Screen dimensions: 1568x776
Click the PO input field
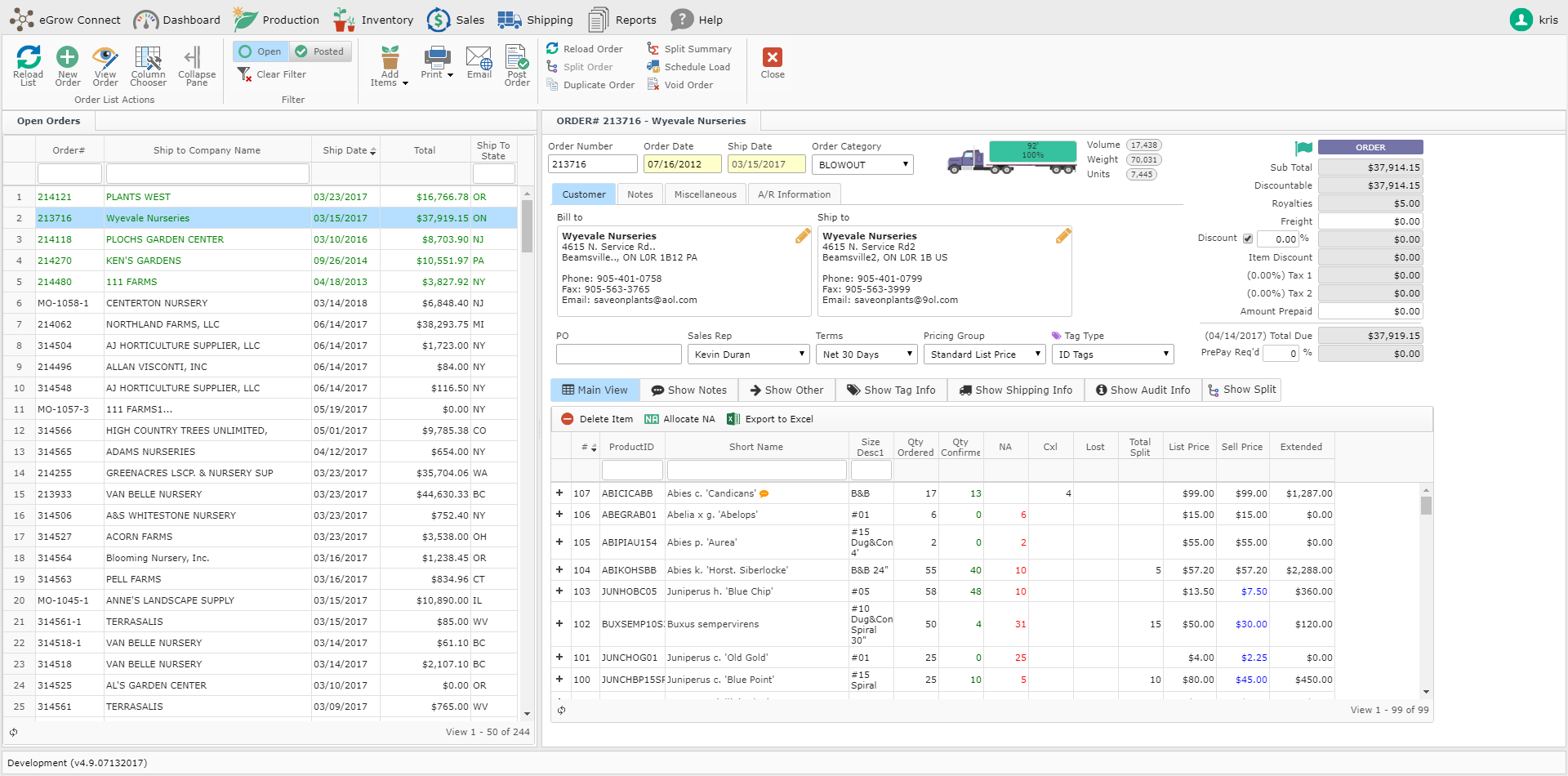(x=618, y=355)
